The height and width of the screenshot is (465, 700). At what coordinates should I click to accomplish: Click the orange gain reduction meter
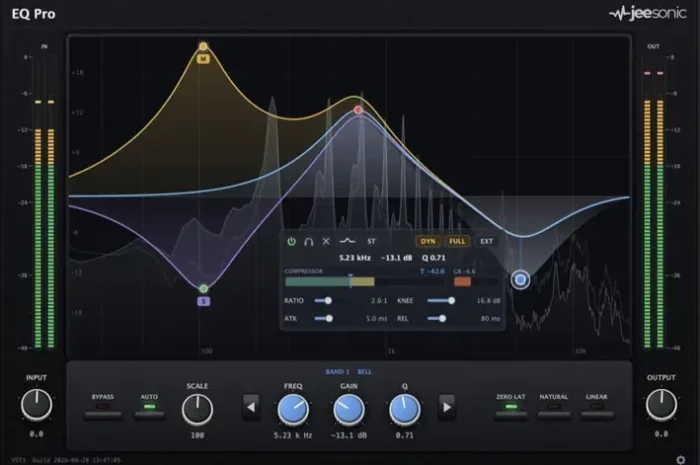(x=462, y=282)
